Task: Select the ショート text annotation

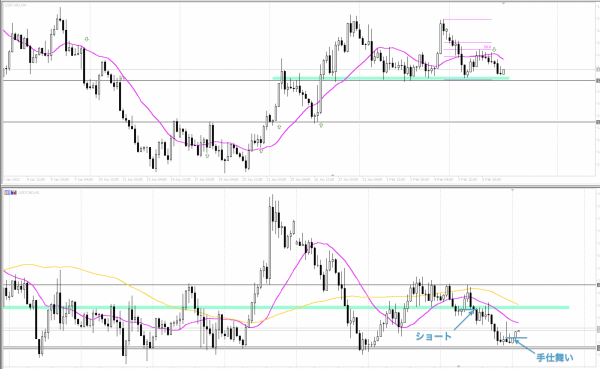Action: [x=434, y=336]
